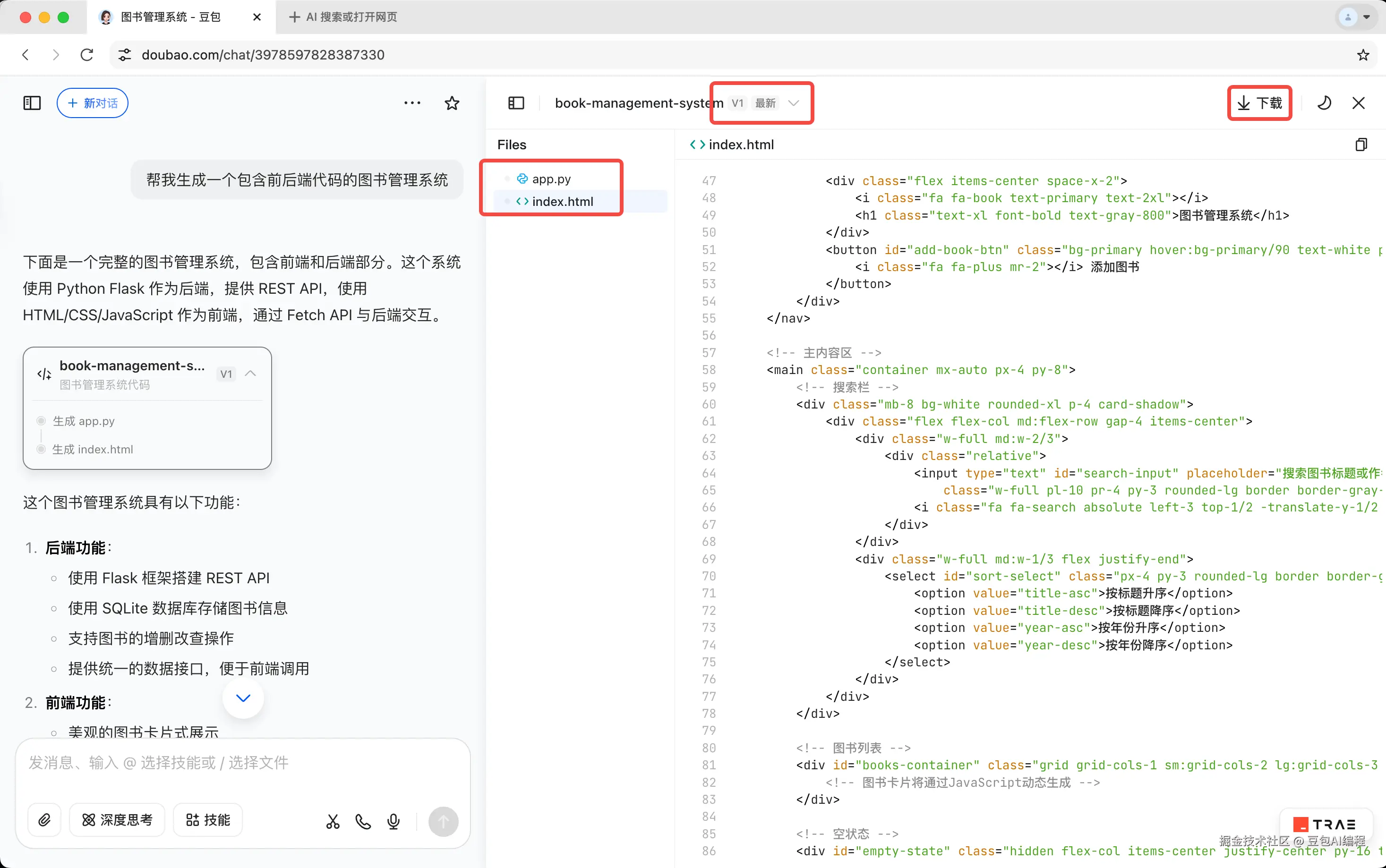Click the scissors screenshot icon
Screen dimensions: 1386x868
pos(333,822)
